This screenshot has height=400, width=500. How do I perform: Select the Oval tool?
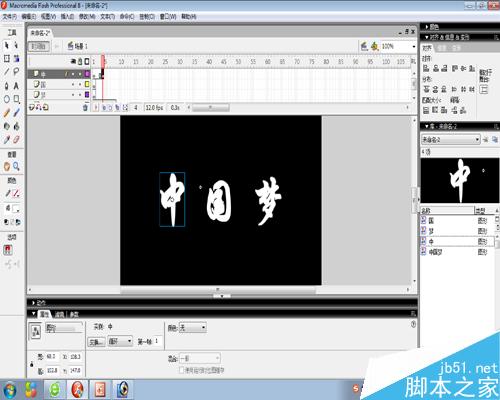7,99
